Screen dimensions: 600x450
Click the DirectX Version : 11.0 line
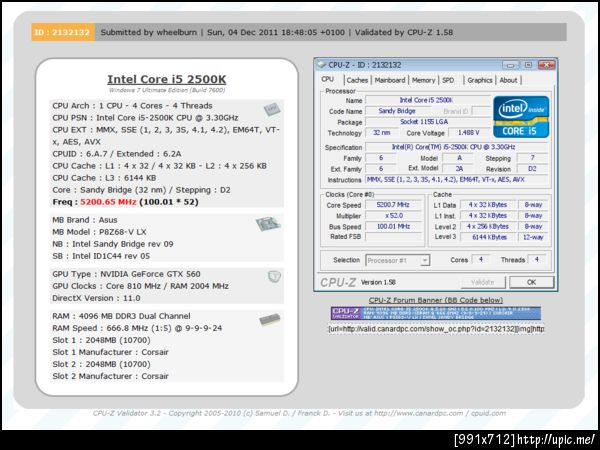(x=96, y=298)
